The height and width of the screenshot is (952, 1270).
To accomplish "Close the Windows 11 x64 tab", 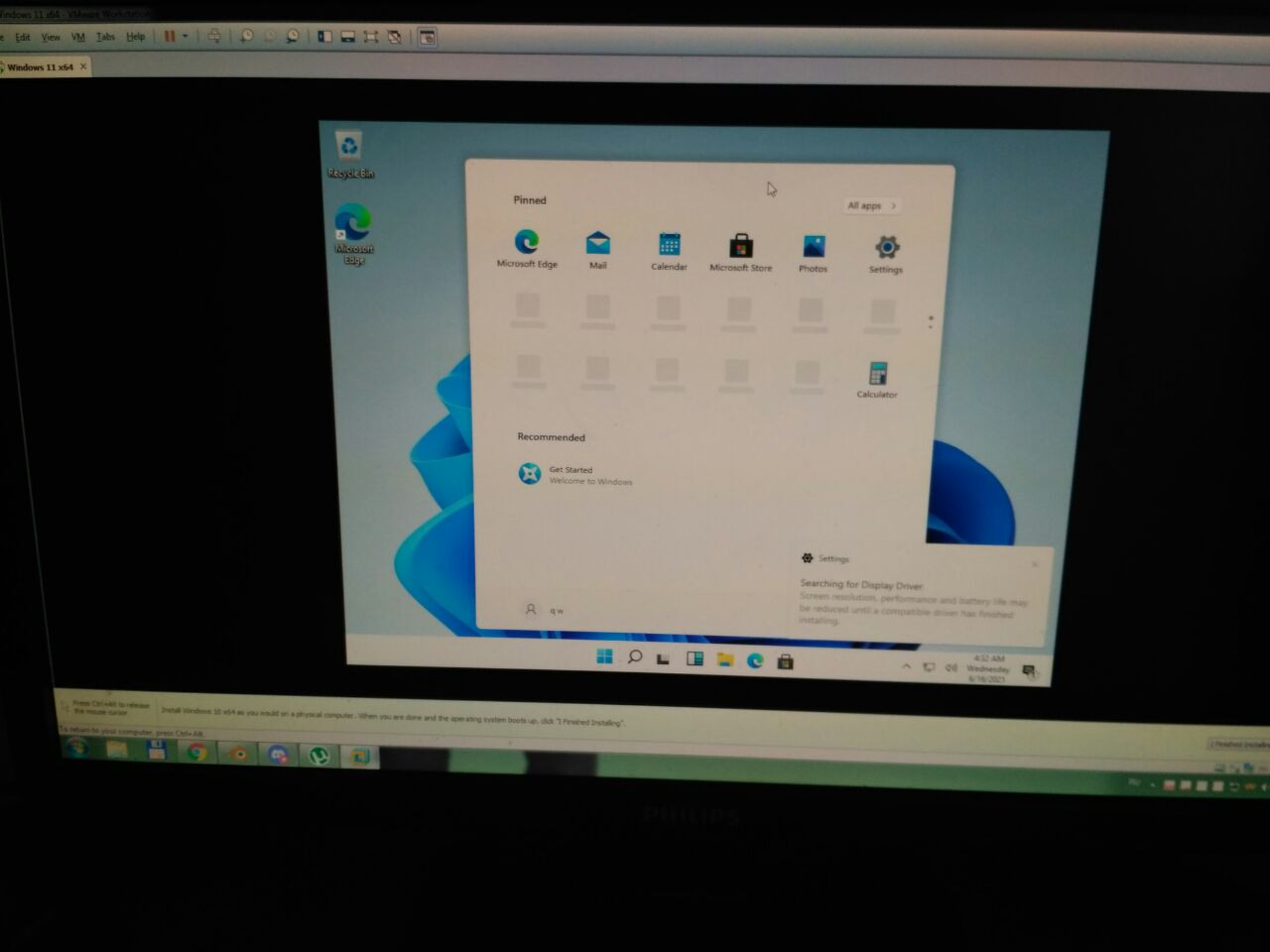I will point(83,66).
